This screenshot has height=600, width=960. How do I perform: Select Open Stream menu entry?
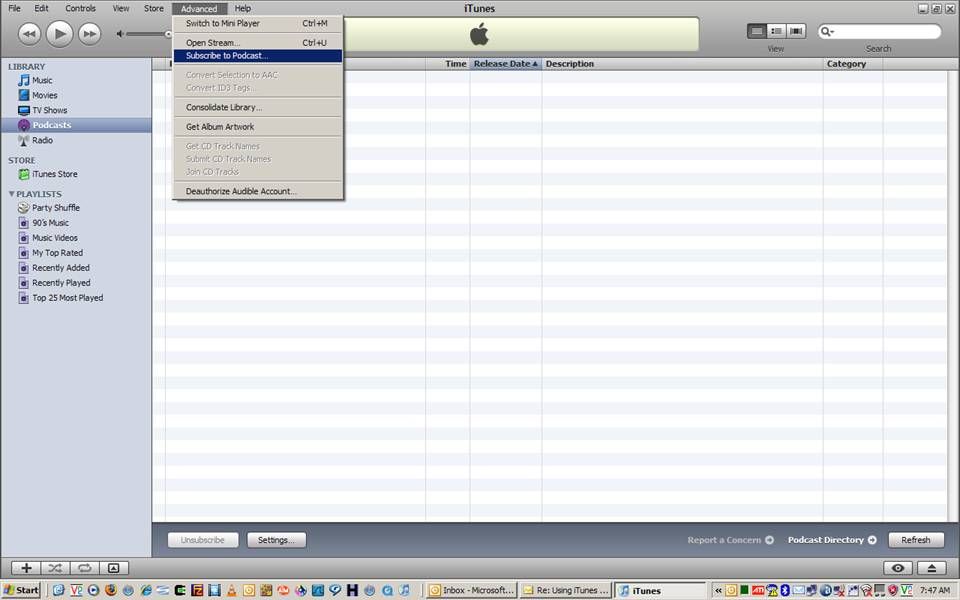pos(258,43)
